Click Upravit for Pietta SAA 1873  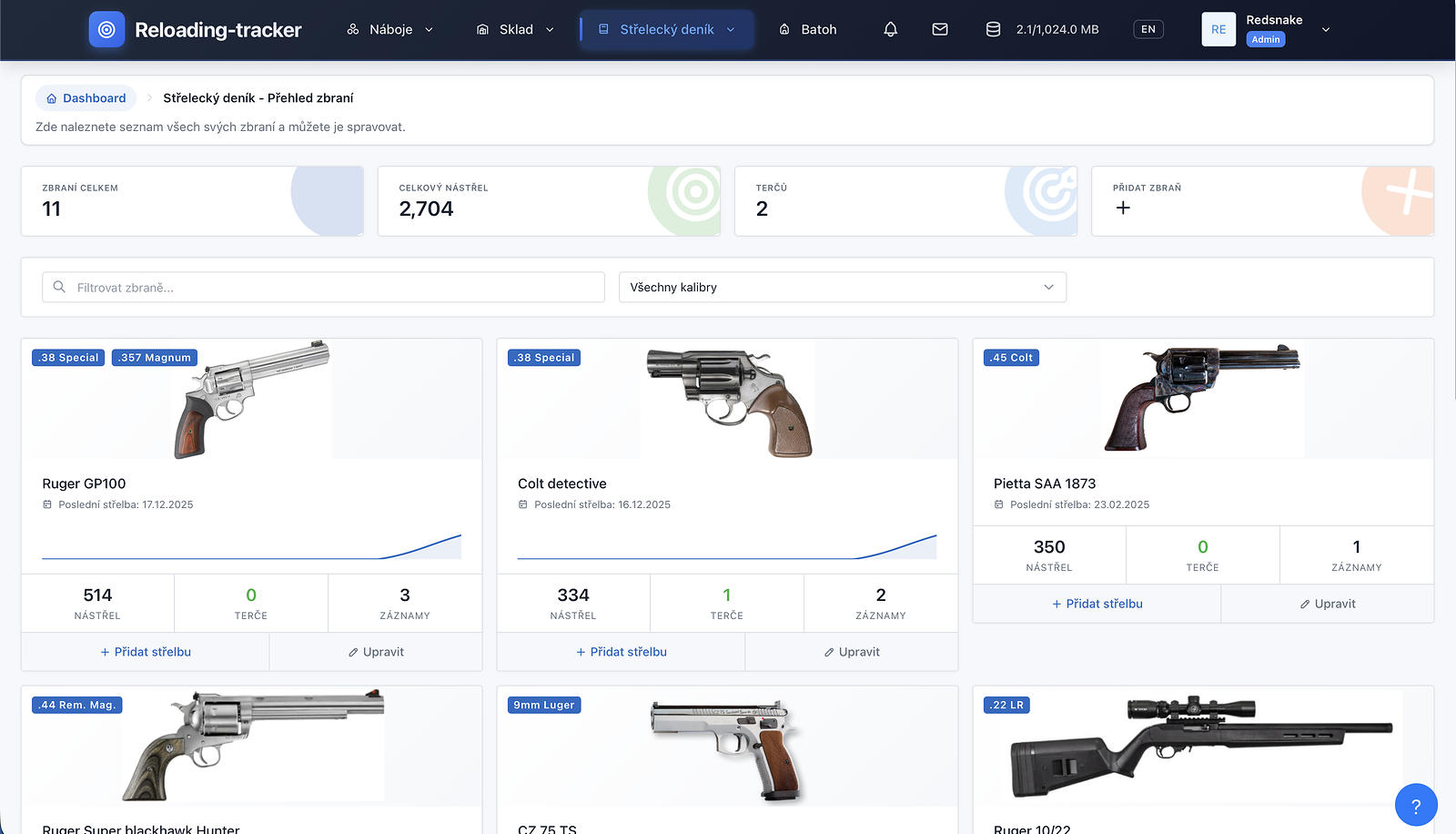(1327, 604)
